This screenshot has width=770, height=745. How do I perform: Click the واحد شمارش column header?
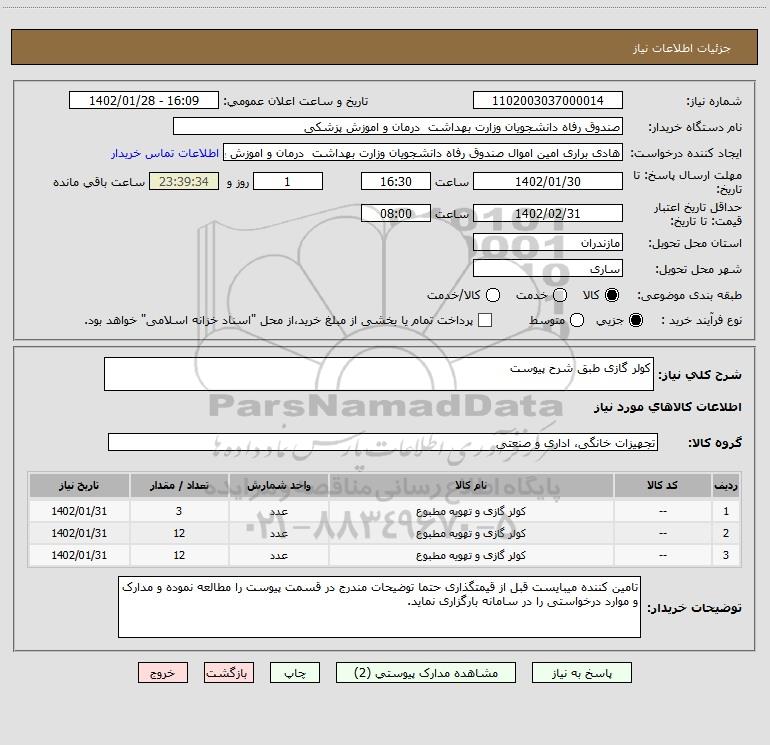278,485
